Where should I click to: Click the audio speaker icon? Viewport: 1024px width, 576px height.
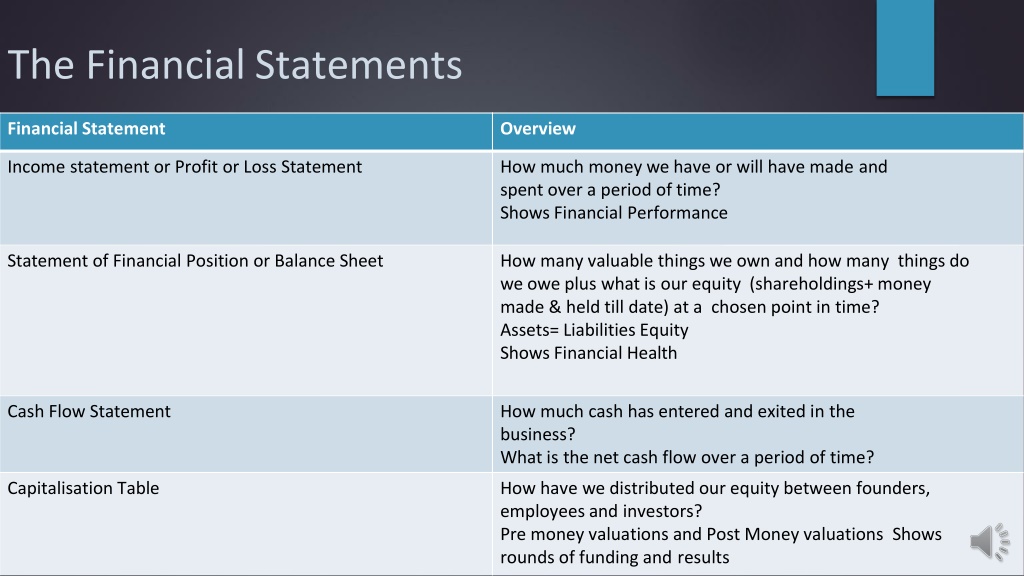tap(990, 541)
